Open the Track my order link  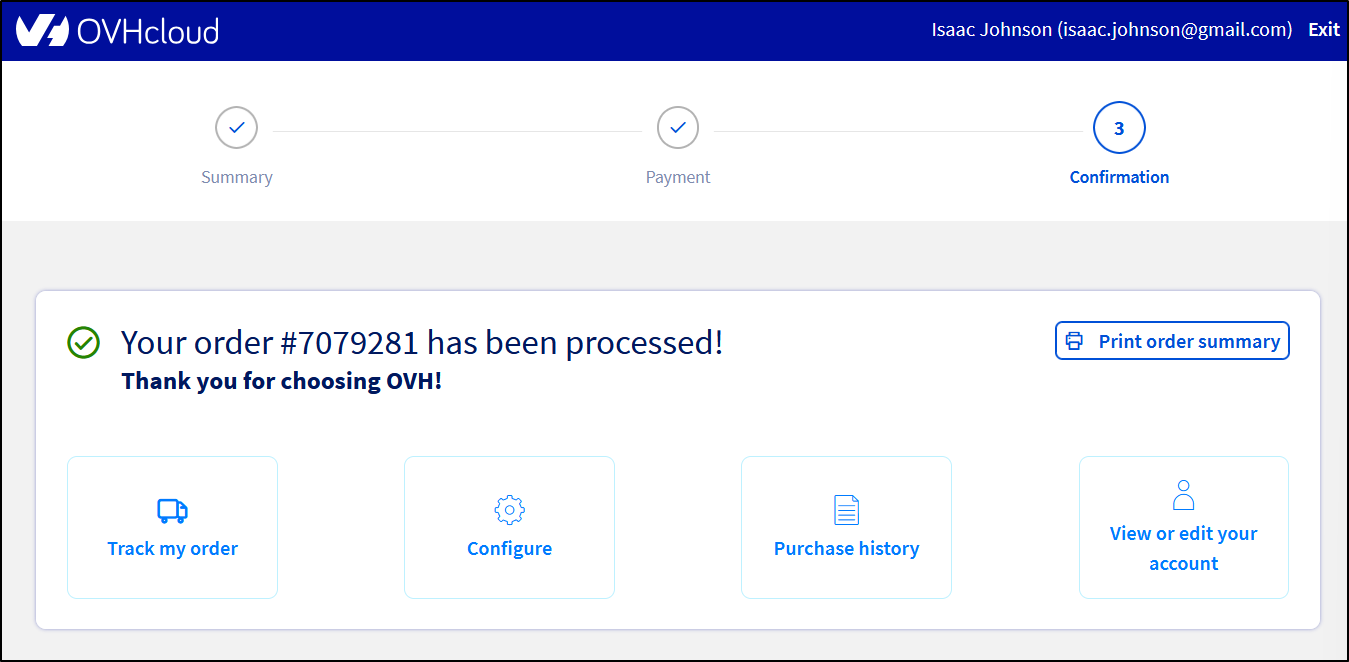[x=172, y=549]
